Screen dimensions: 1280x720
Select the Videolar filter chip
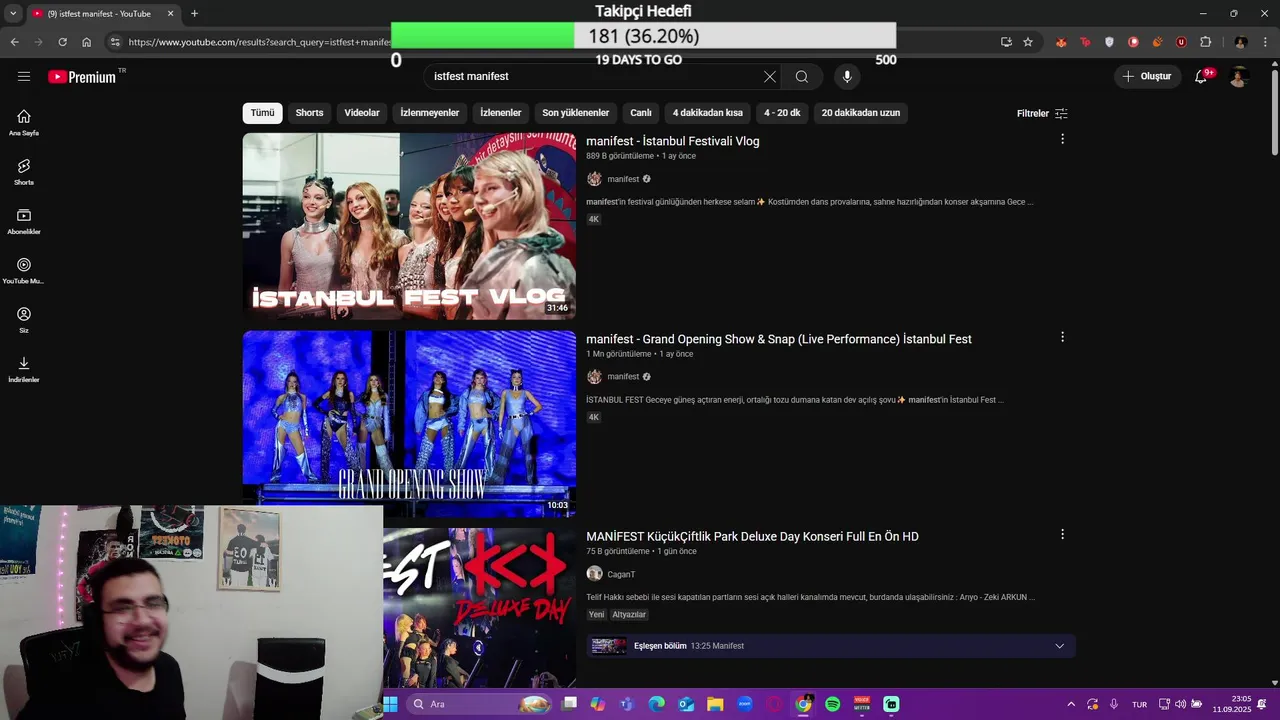(362, 113)
